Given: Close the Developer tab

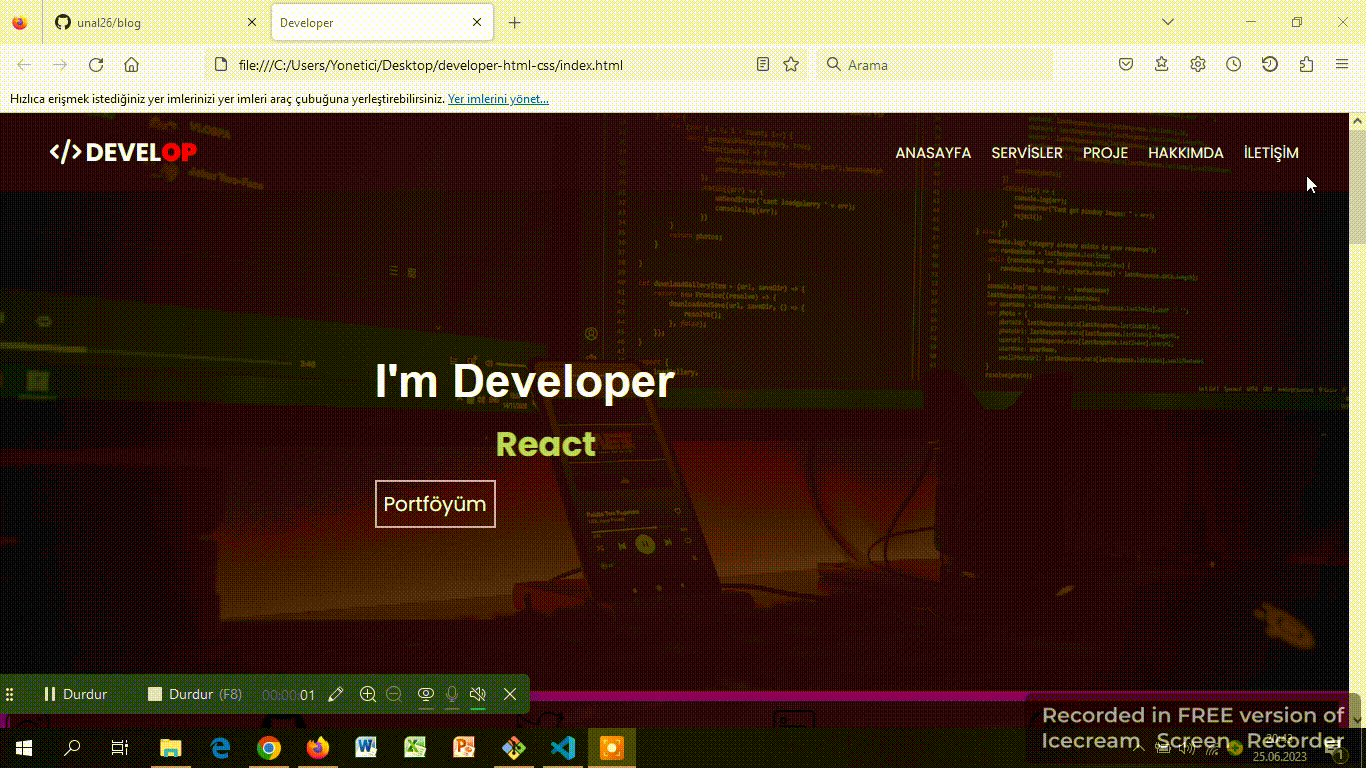Looking at the screenshot, I should [477, 22].
